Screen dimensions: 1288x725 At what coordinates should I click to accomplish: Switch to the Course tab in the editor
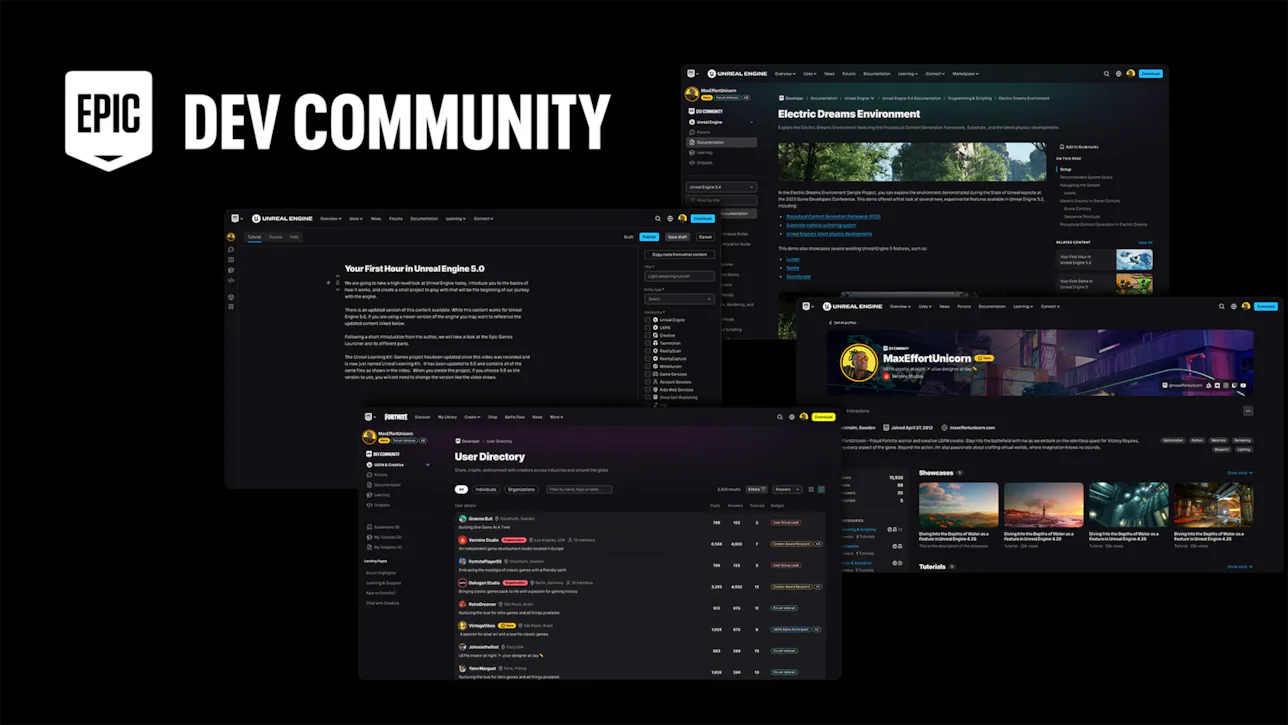pyautogui.click(x=275, y=237)
